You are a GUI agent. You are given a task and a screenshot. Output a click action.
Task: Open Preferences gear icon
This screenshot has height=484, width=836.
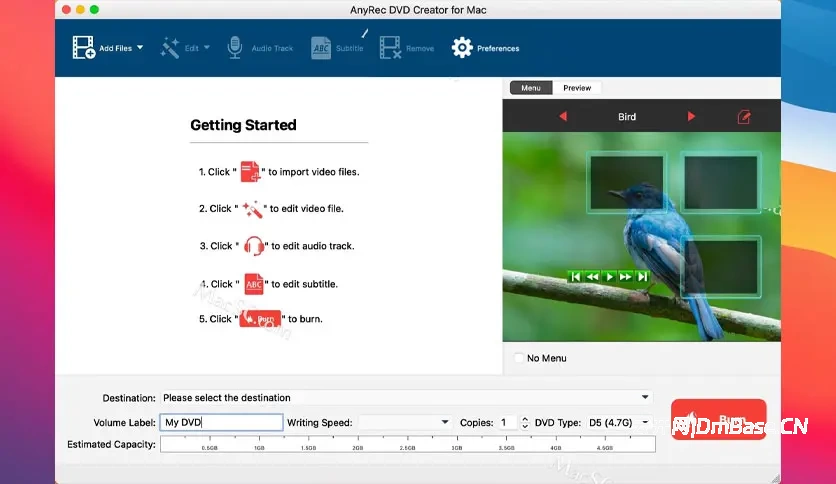pos(462,47)
